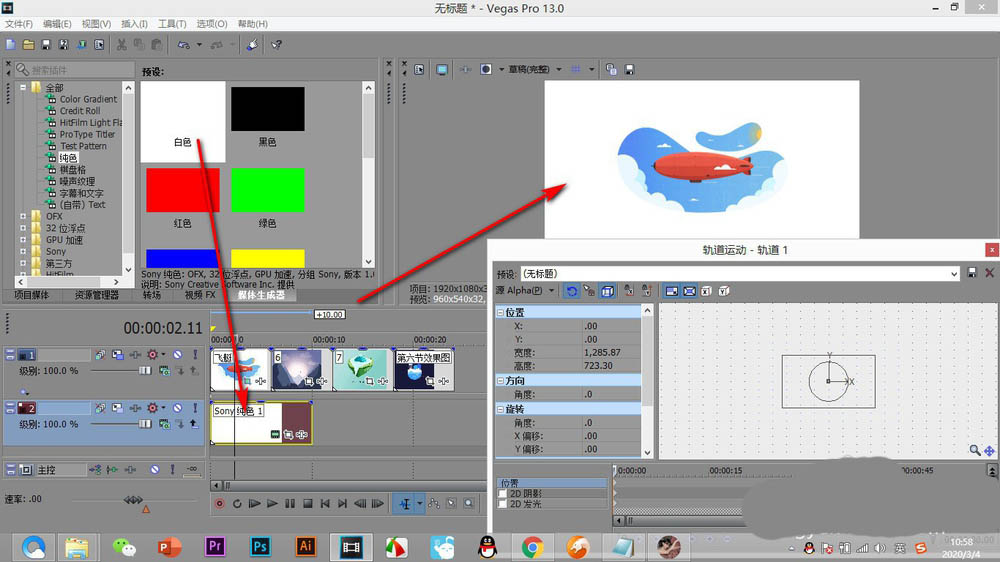The height and width of the screenshot is (562, 1000).
Task: Collapse the 旋转 section in track motion
Action: pyautogui.click(x=501, y=409)
